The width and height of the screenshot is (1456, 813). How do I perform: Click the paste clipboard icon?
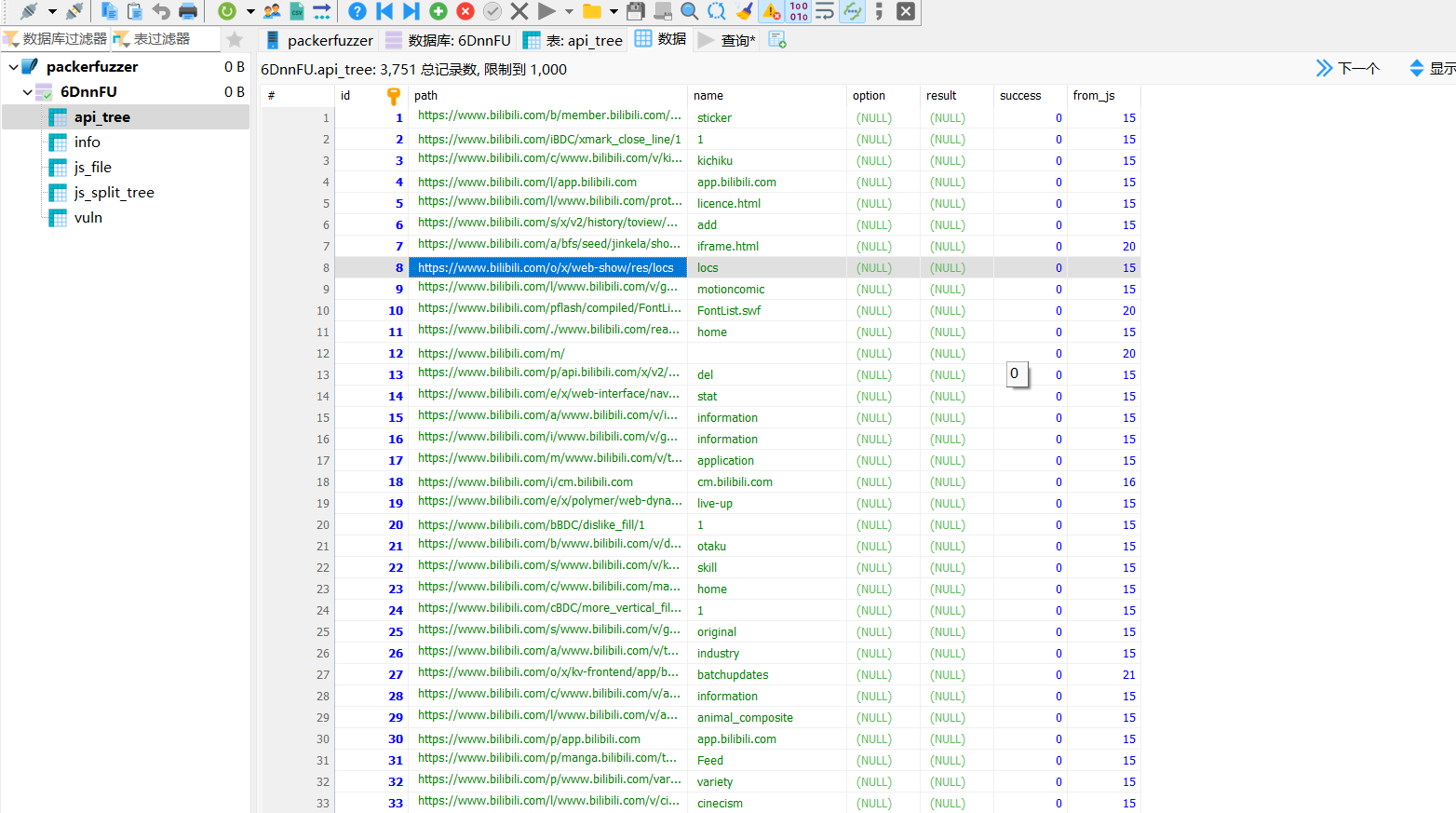pyautogui.click(x=135, y=11)
